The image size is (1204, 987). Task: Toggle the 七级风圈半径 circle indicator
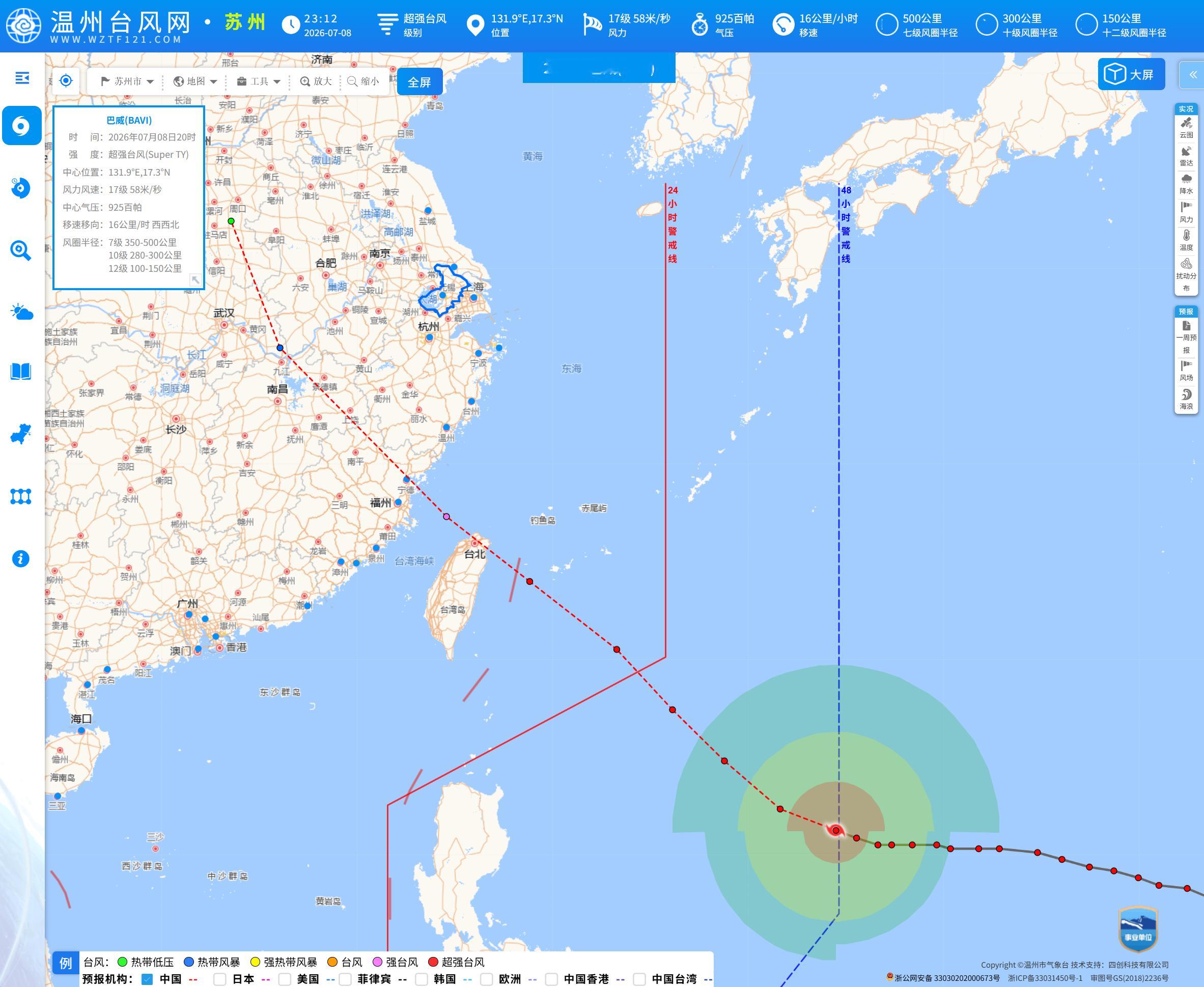(x=887, y=25)
